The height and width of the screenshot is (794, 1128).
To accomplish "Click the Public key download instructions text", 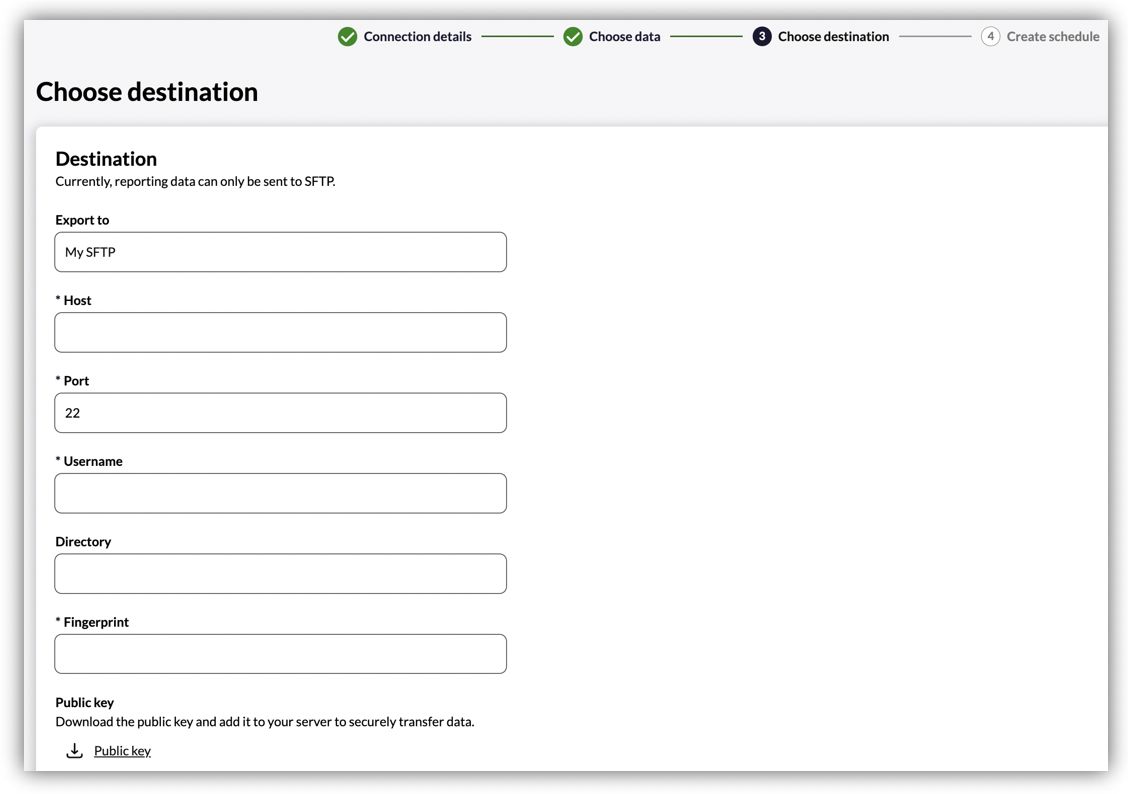I will [264, 722].
